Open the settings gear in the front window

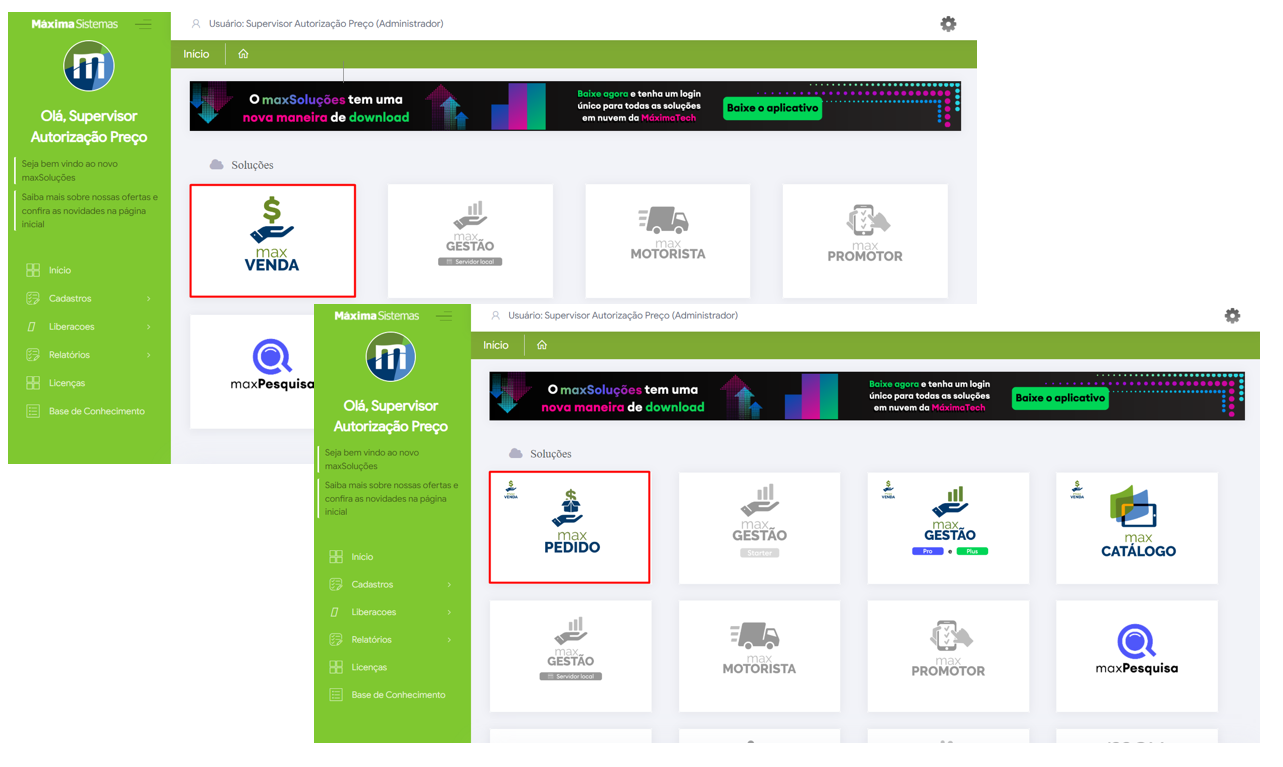(1232, 315)
